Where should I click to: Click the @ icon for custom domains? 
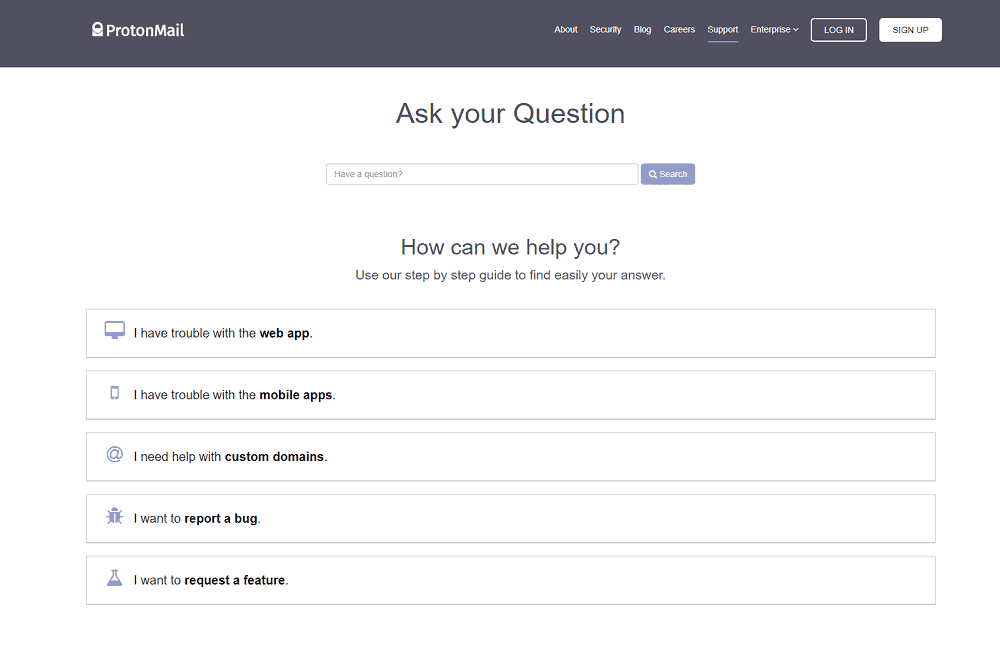[113, 455]
